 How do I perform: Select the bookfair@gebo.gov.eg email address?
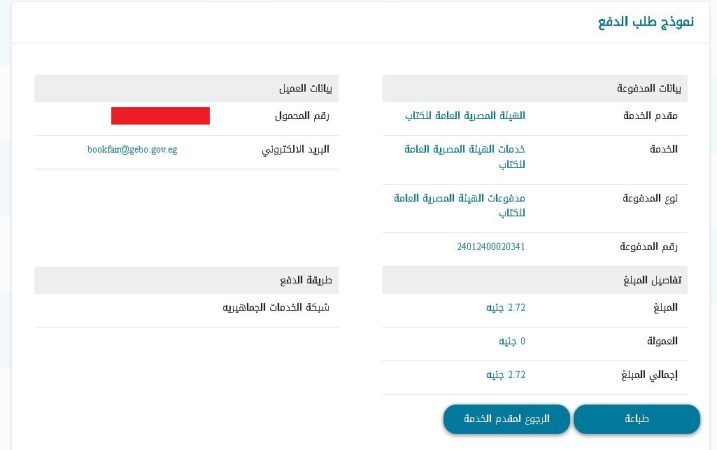click(132, 150)
